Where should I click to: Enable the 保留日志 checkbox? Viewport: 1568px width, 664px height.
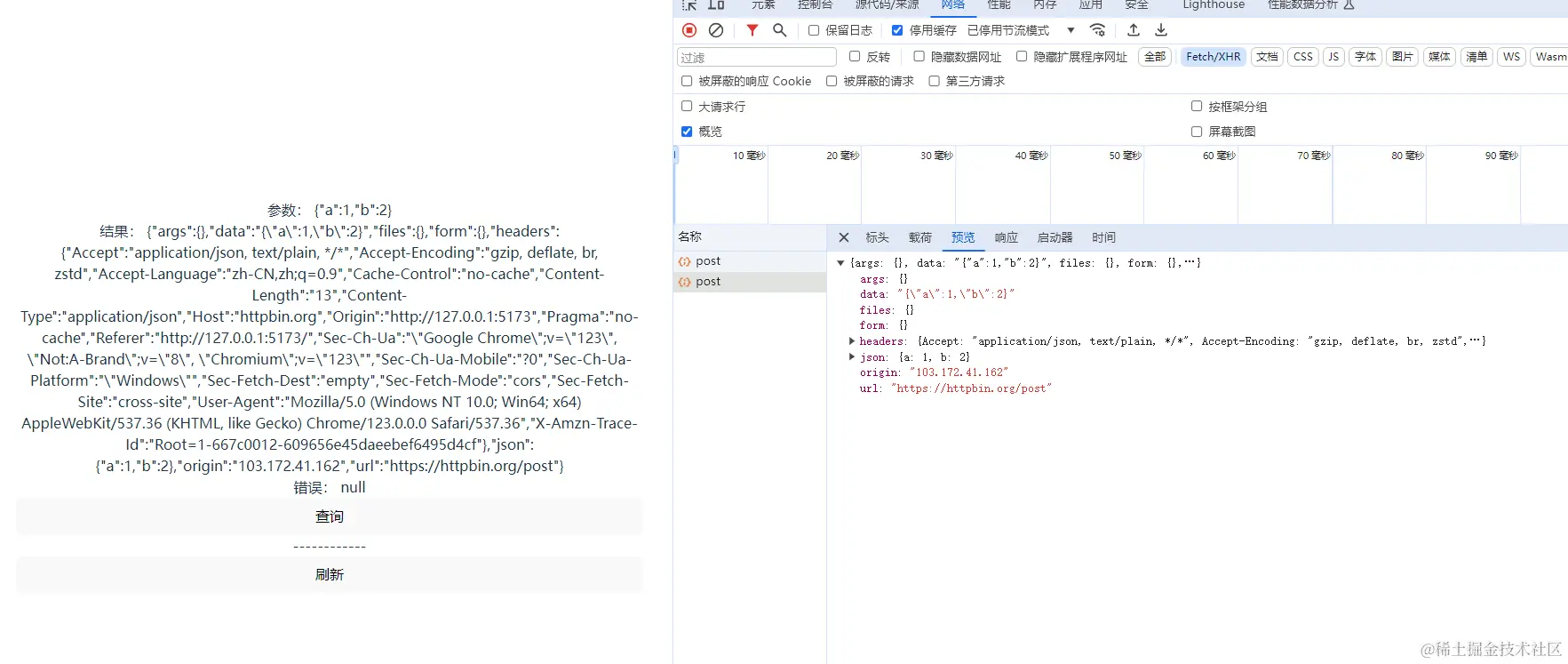point(814,30)
